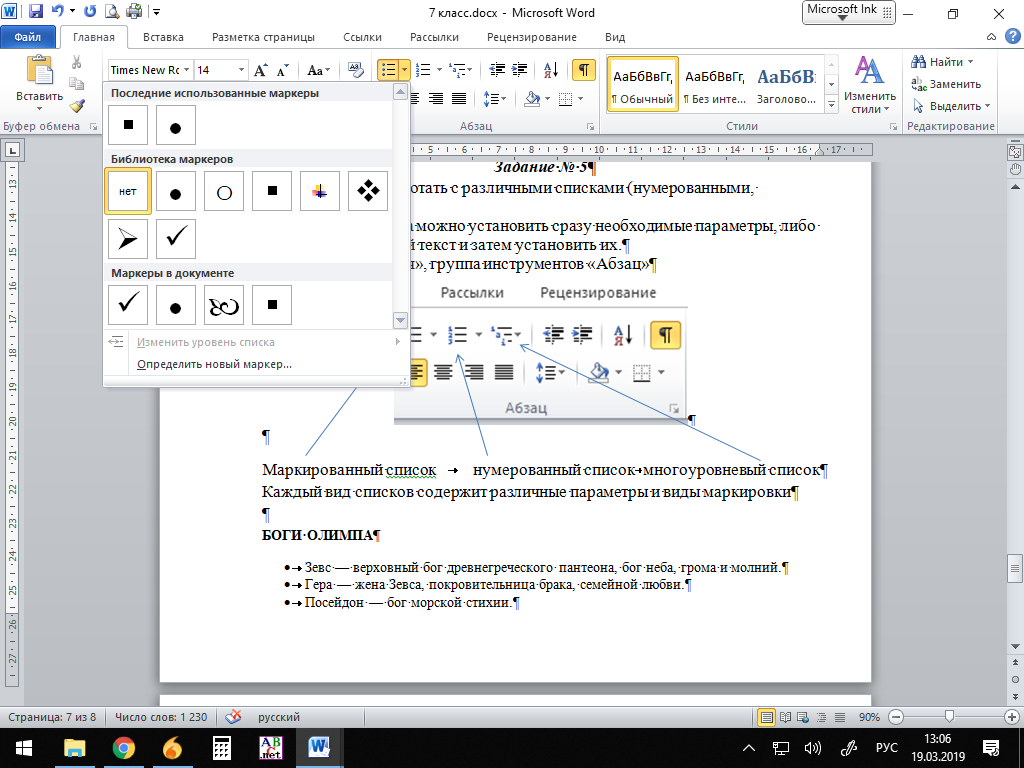Screen dimensions: 1024x768
Task: Click the zoom slider in the status bar
Action: [948, 717]
